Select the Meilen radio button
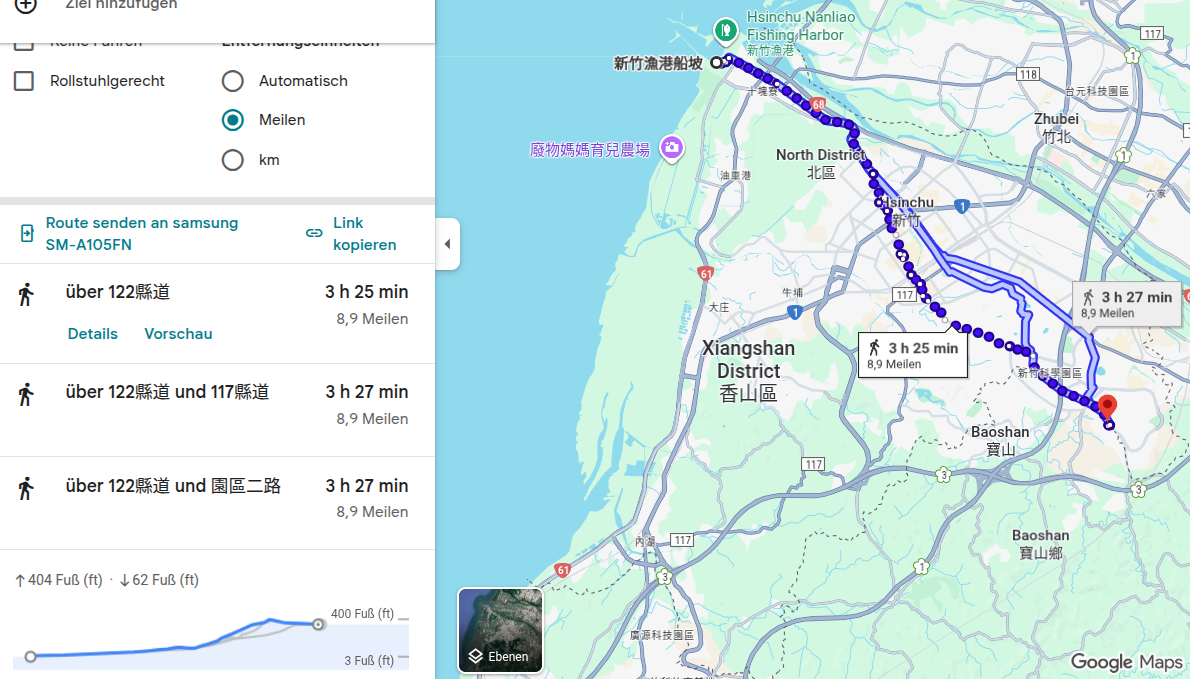The image size is (1190, 679). 233,120
